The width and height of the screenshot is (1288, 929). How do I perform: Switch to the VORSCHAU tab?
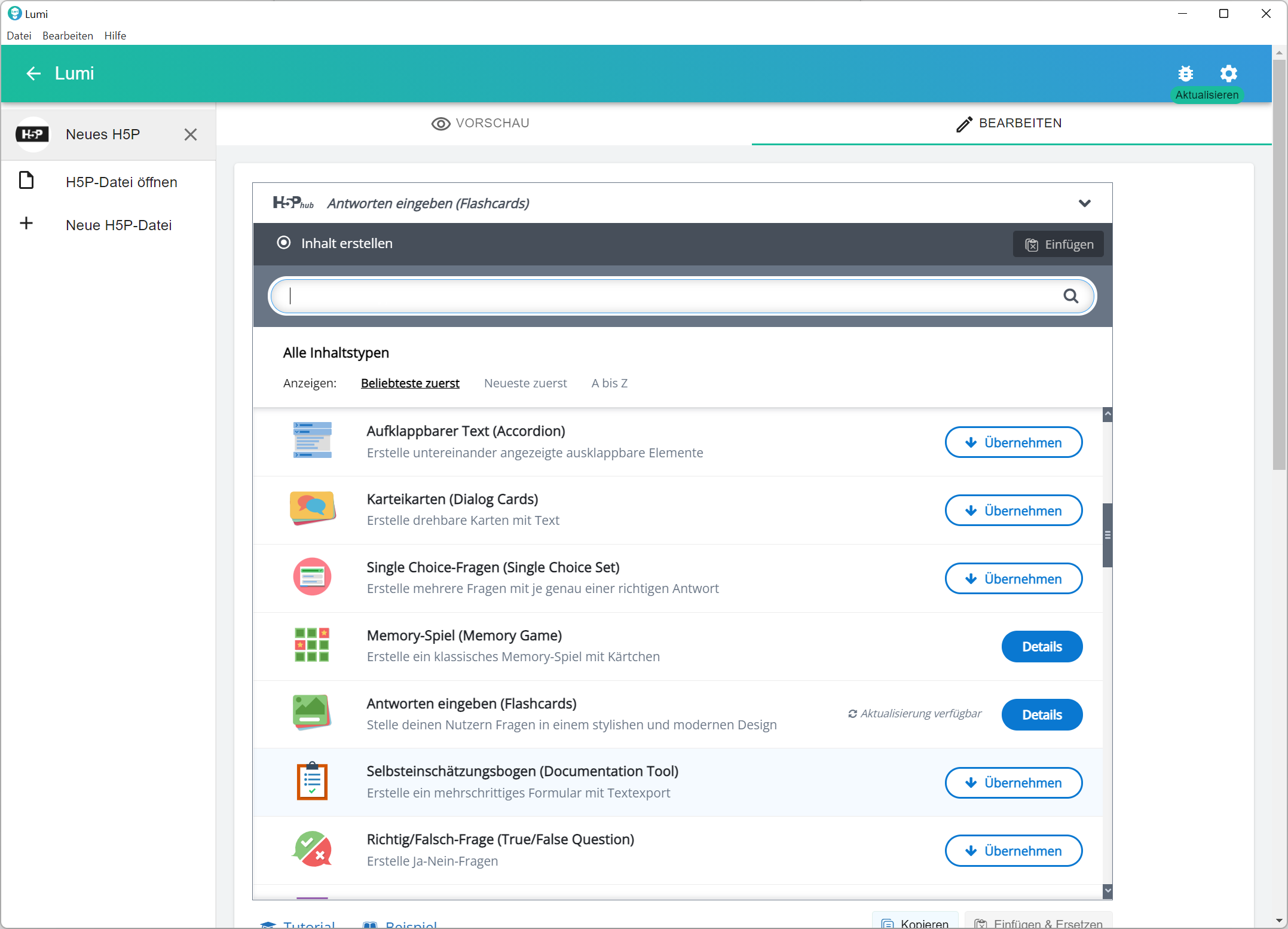(481, 123)
